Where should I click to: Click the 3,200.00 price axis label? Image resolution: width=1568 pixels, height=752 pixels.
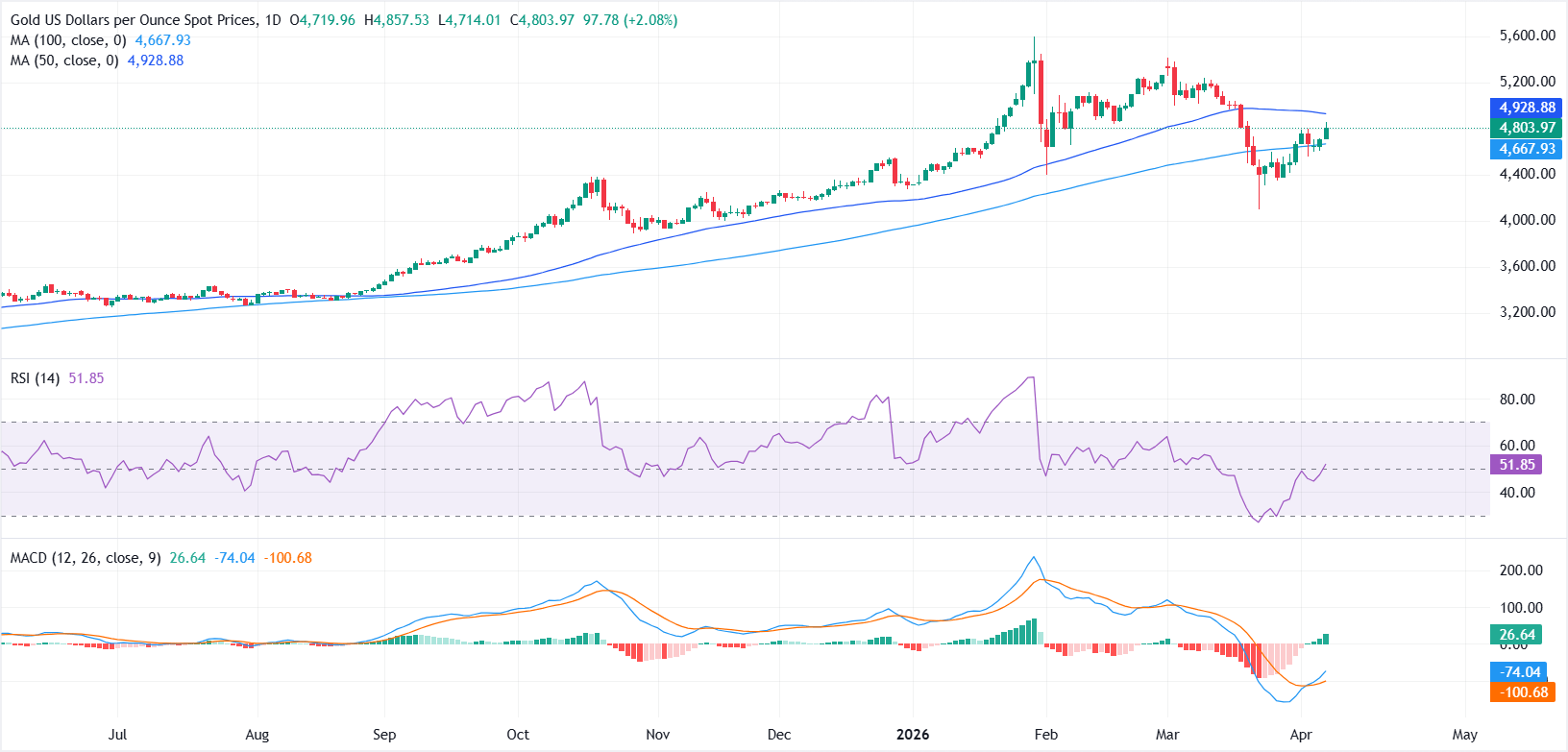click(1527, 312)
